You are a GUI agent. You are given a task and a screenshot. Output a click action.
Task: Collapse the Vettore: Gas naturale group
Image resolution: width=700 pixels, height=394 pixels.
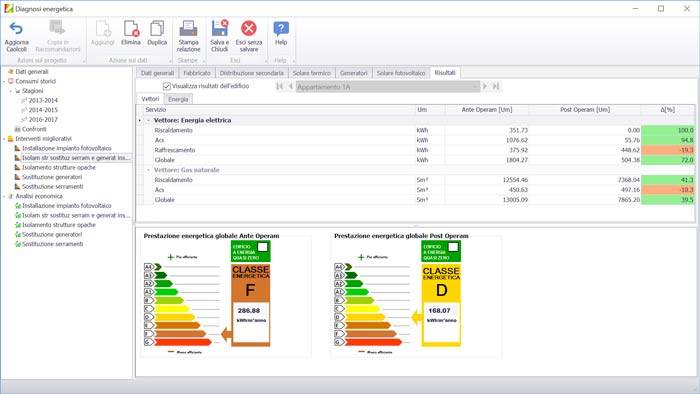pyautogui.click(x=149, y=170)
